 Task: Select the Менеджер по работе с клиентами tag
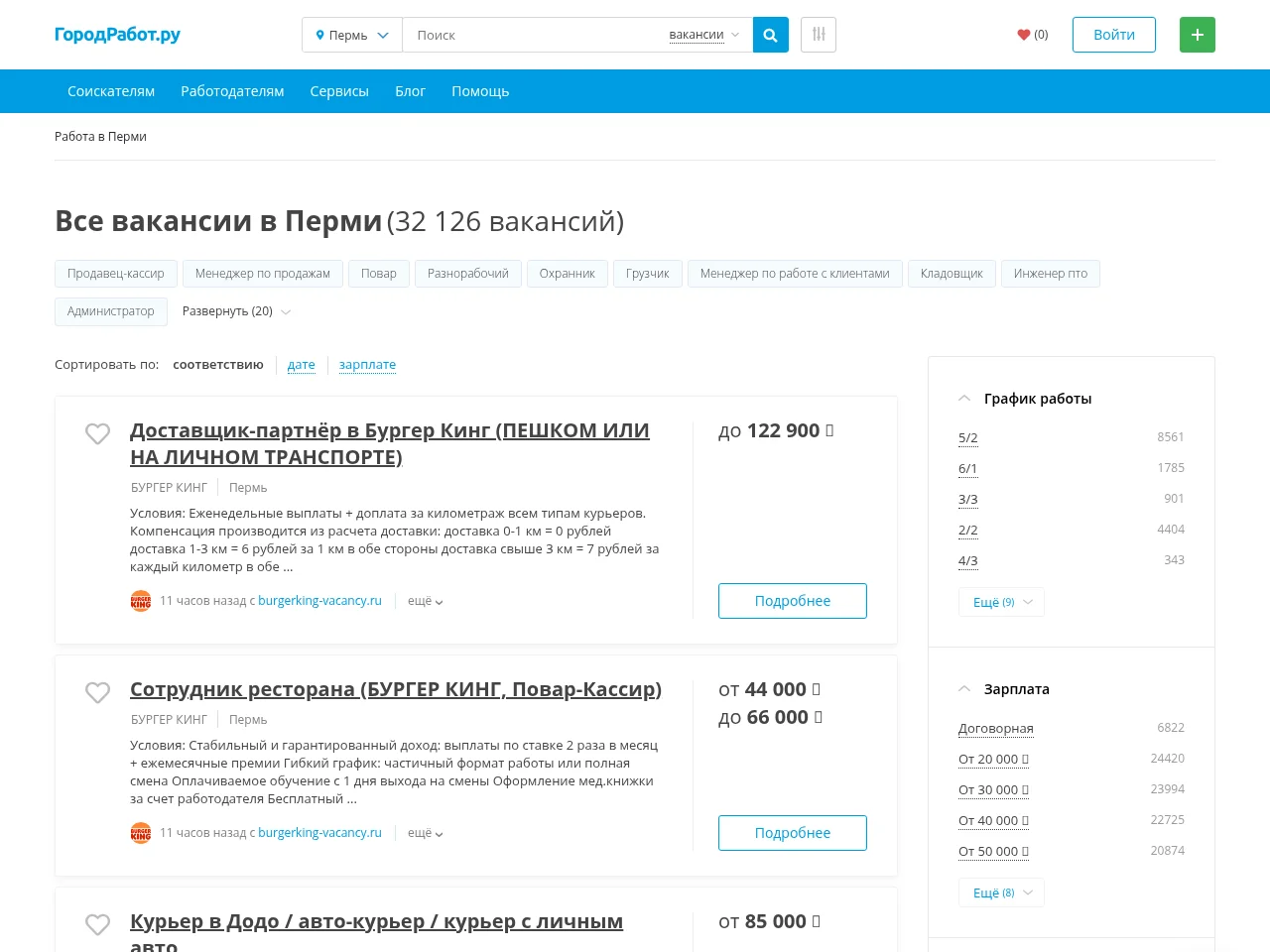(795, 274)
